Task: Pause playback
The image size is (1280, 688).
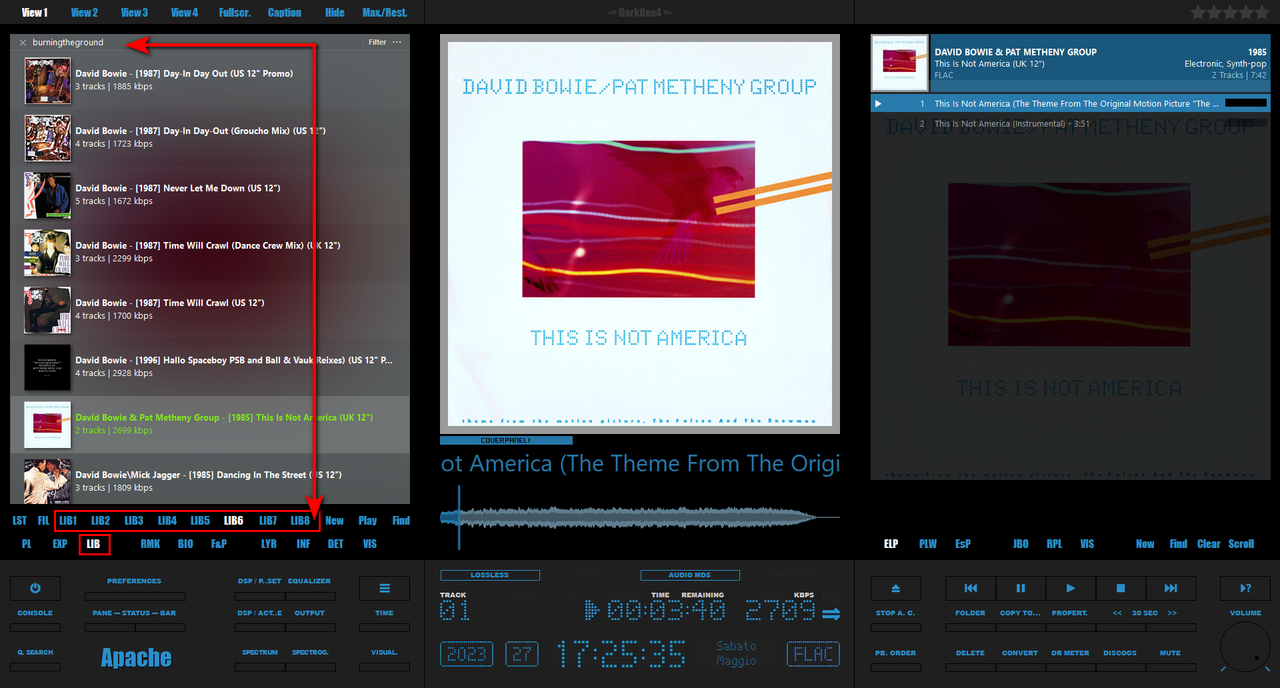Action: 1021,589
